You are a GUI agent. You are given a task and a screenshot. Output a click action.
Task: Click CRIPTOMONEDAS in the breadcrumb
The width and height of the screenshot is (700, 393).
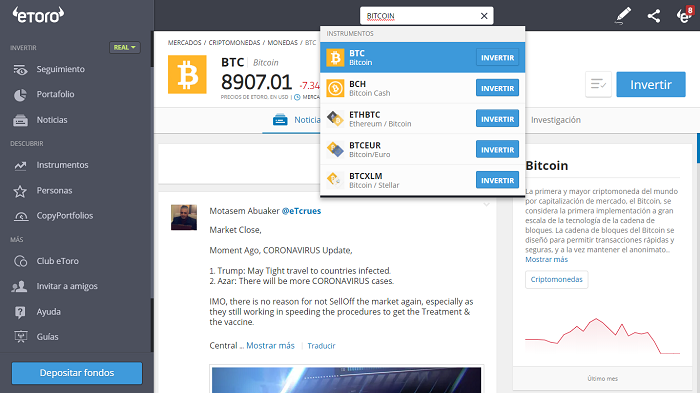[234, 43]
